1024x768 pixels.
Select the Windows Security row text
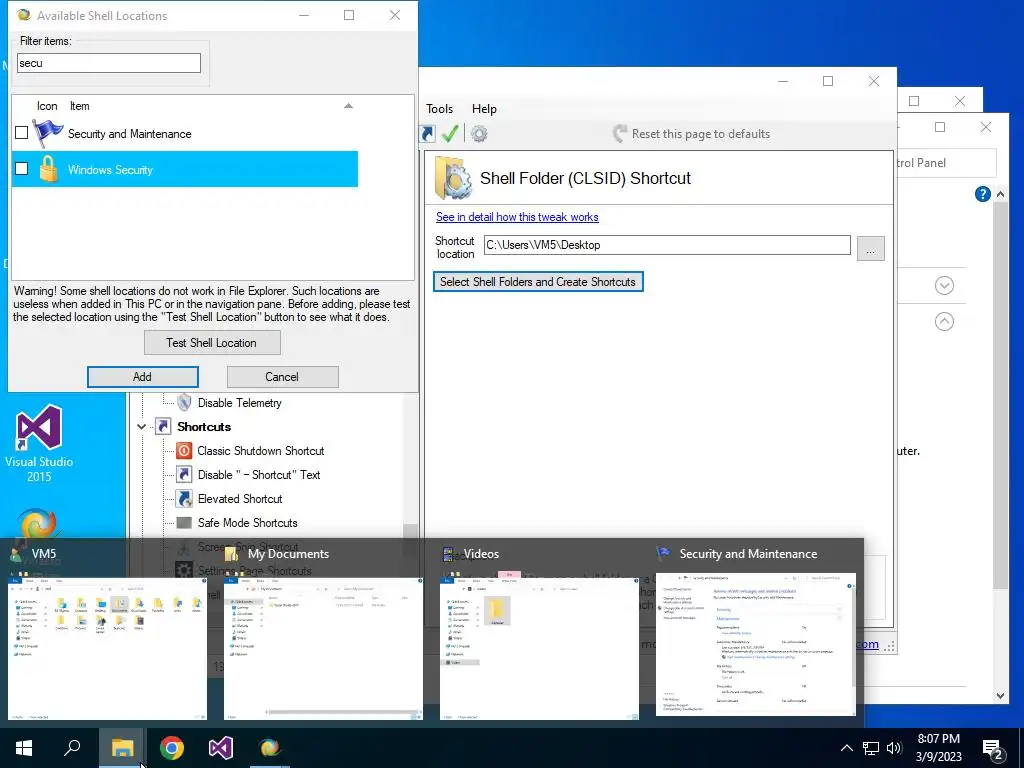pyautogui.click(x=110, y=170)
